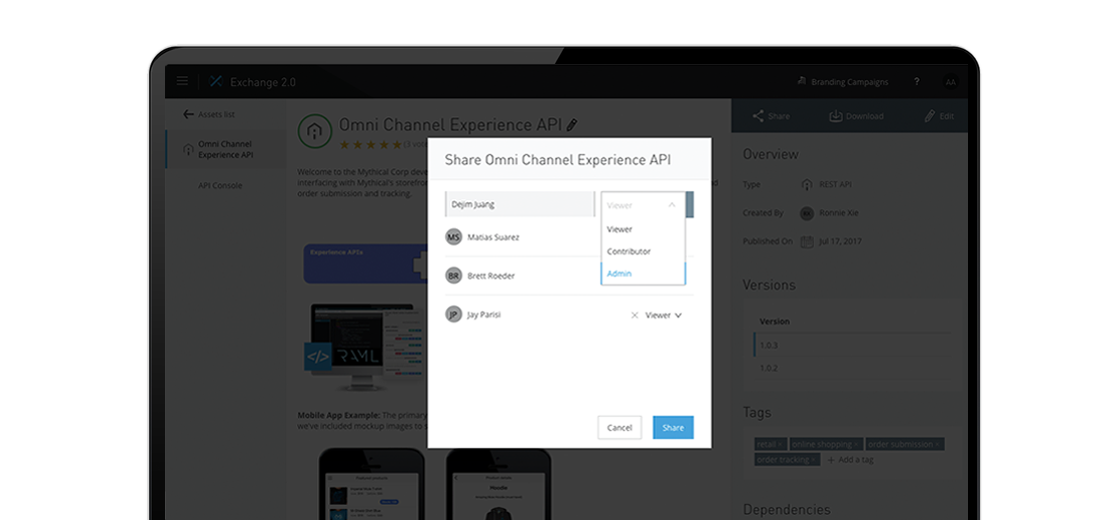Image resolution: width=1120 pixels, height=520 pixels.
Task: Click the Exchange 2.0 logo icon
Action: 216,81
